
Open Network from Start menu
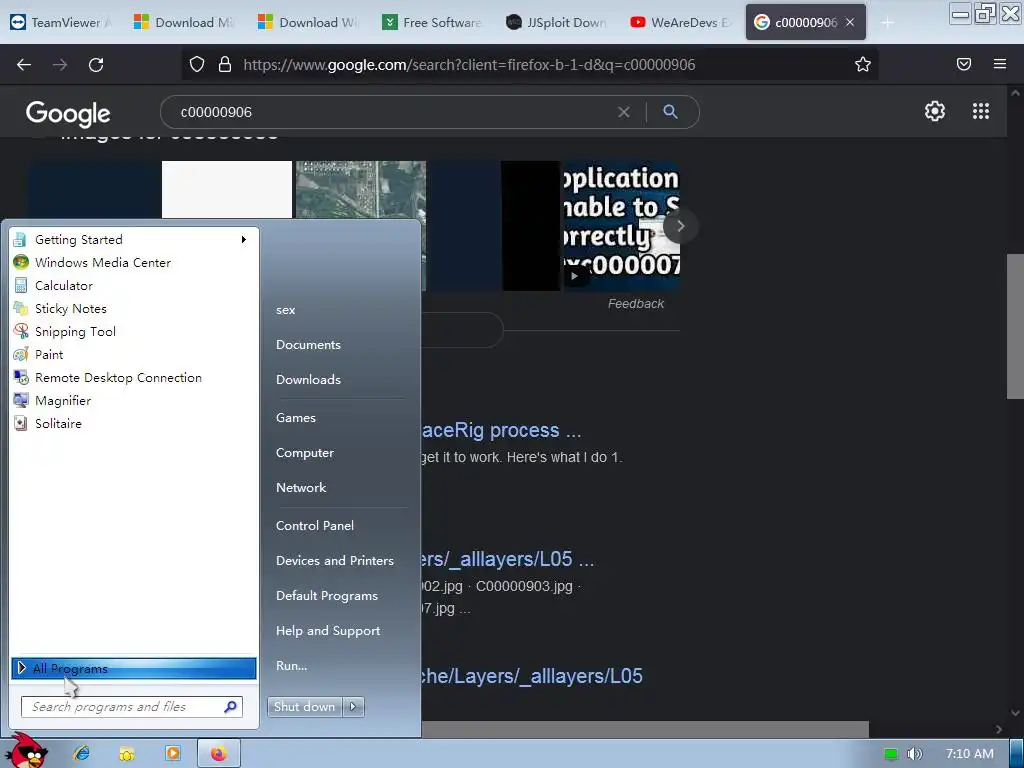click(300, 488)
